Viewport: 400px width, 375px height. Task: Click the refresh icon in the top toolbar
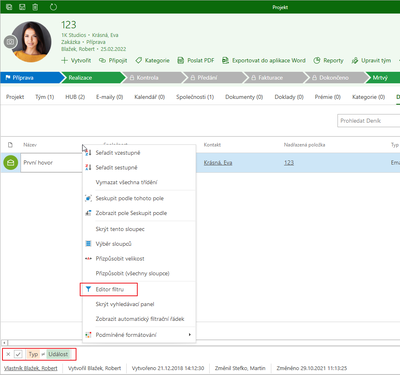tap(53, 7)
